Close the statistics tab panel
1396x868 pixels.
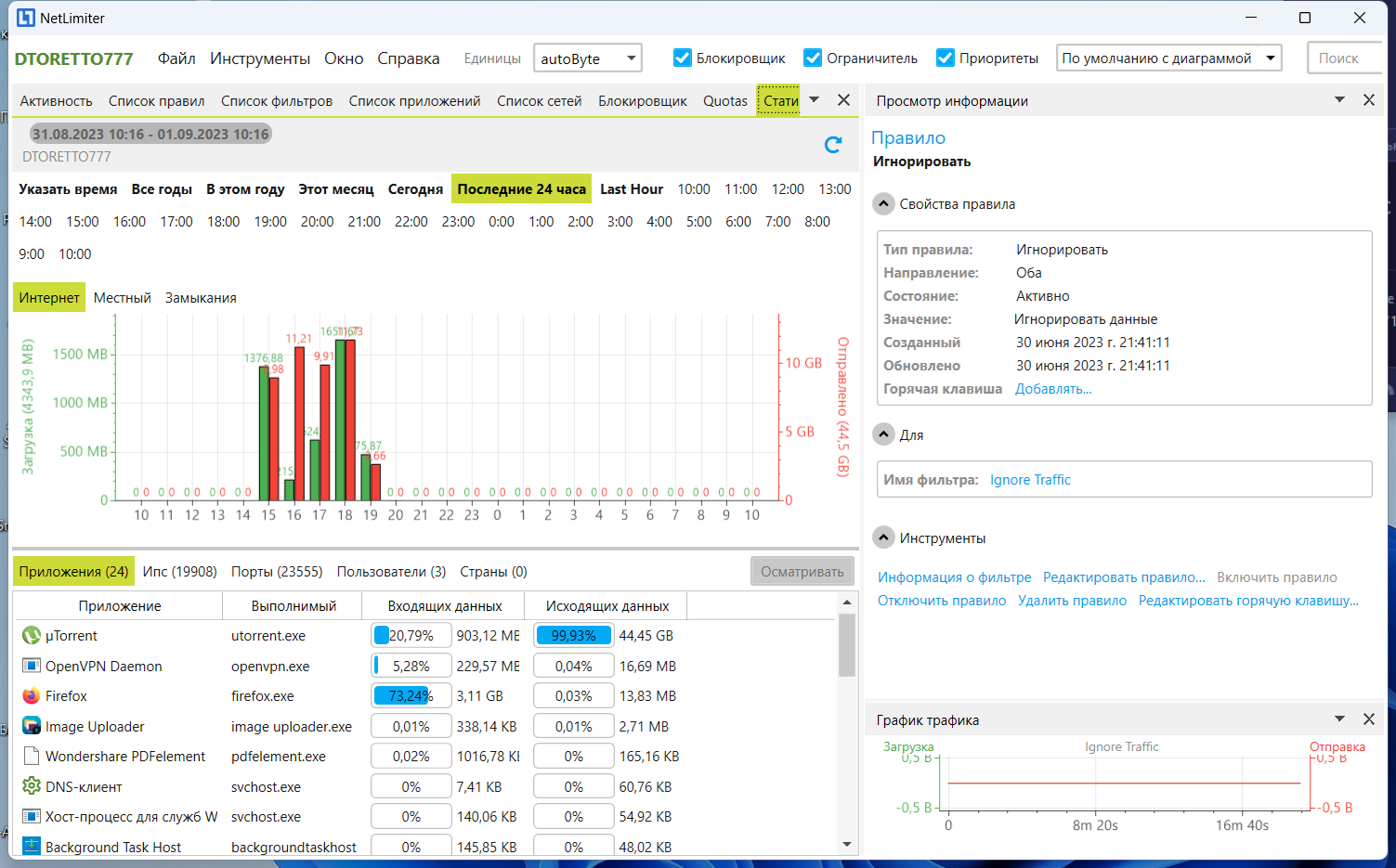pos(843,99)
